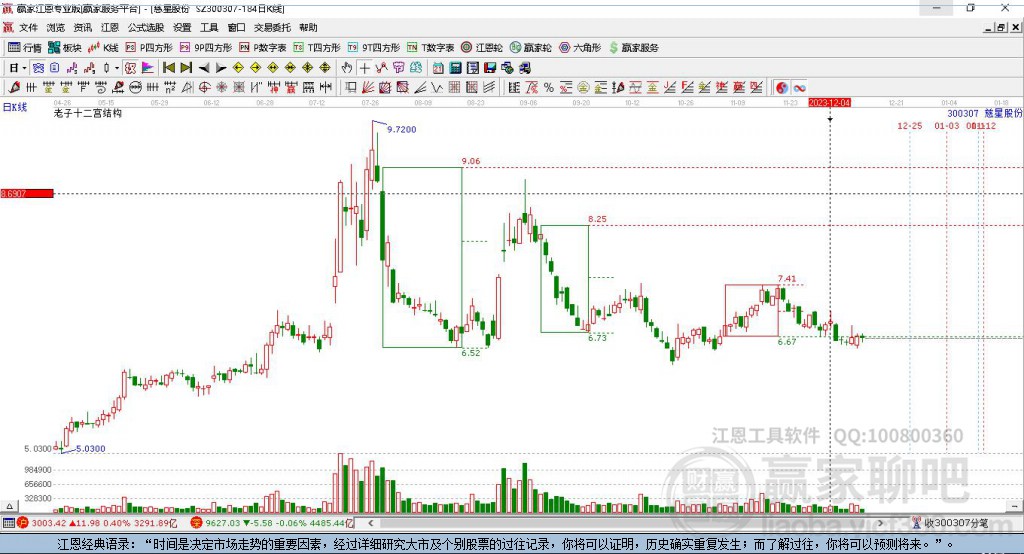Click the red date marker 2023-12-04
Image resolution: width=1024 pixels, height=554 pixels.
[829, 103]
